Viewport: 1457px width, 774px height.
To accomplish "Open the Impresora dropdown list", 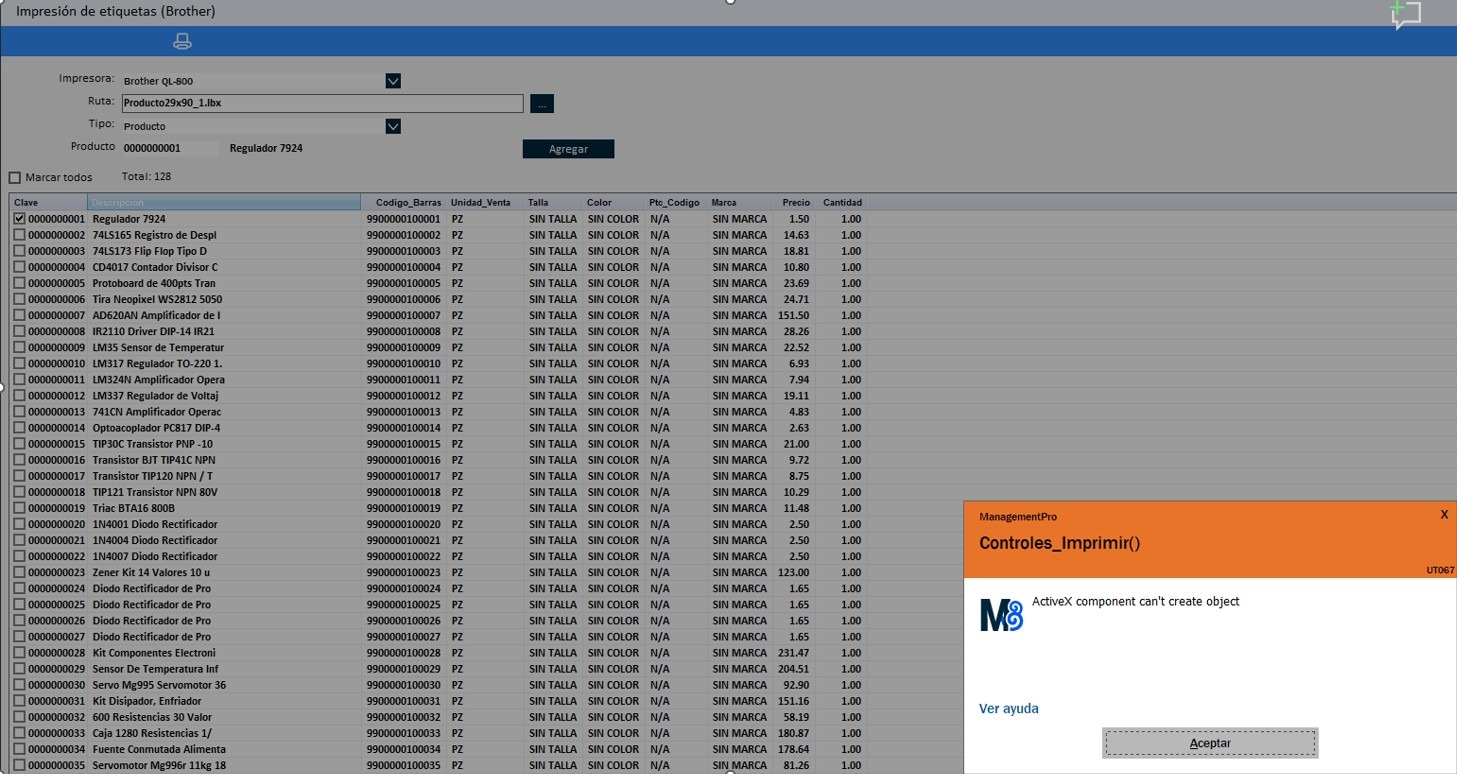I will pos(393,81).
